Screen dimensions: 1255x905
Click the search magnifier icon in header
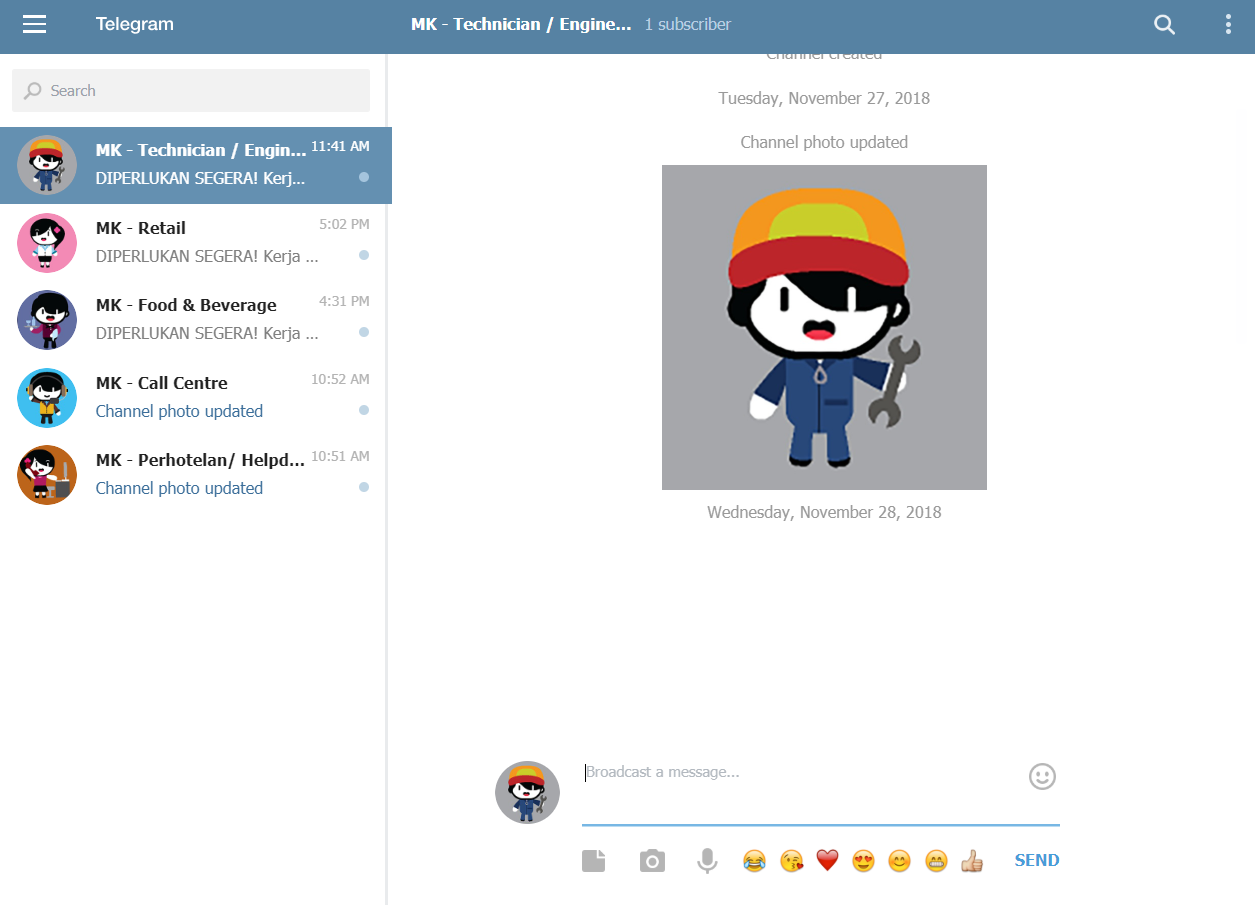(x=1164, y=25)
